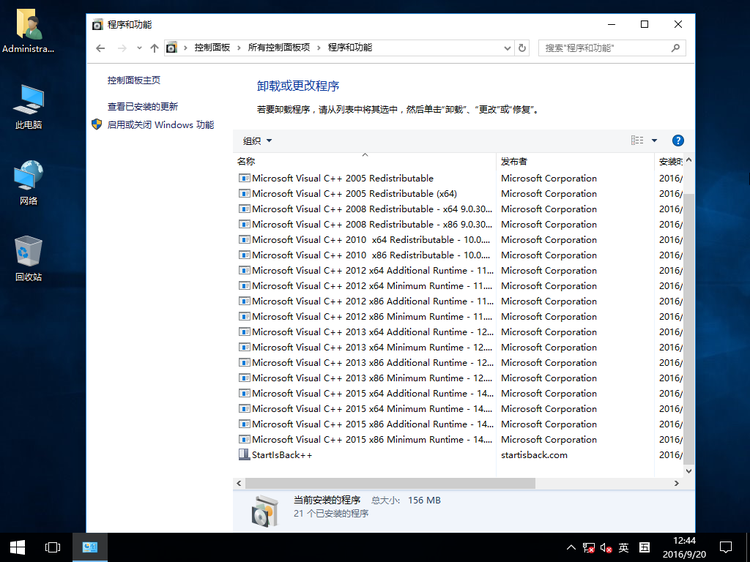
Task: Sort by the install date column header
Action: click(669, 161)
